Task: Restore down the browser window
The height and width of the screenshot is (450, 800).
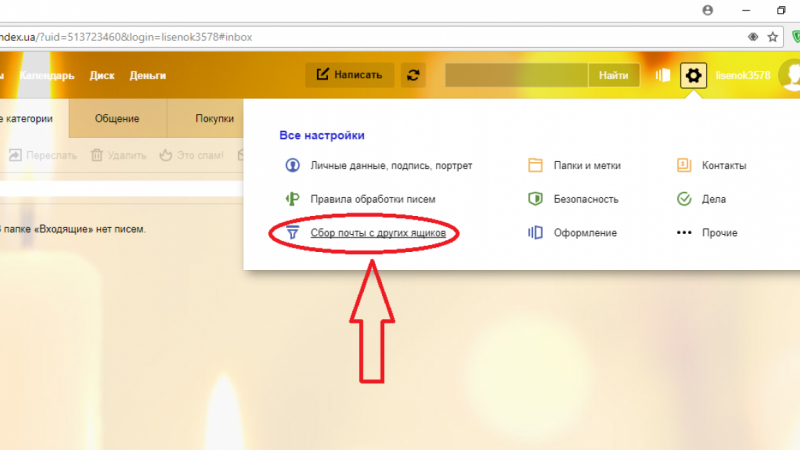Action: tap(781, 10)
